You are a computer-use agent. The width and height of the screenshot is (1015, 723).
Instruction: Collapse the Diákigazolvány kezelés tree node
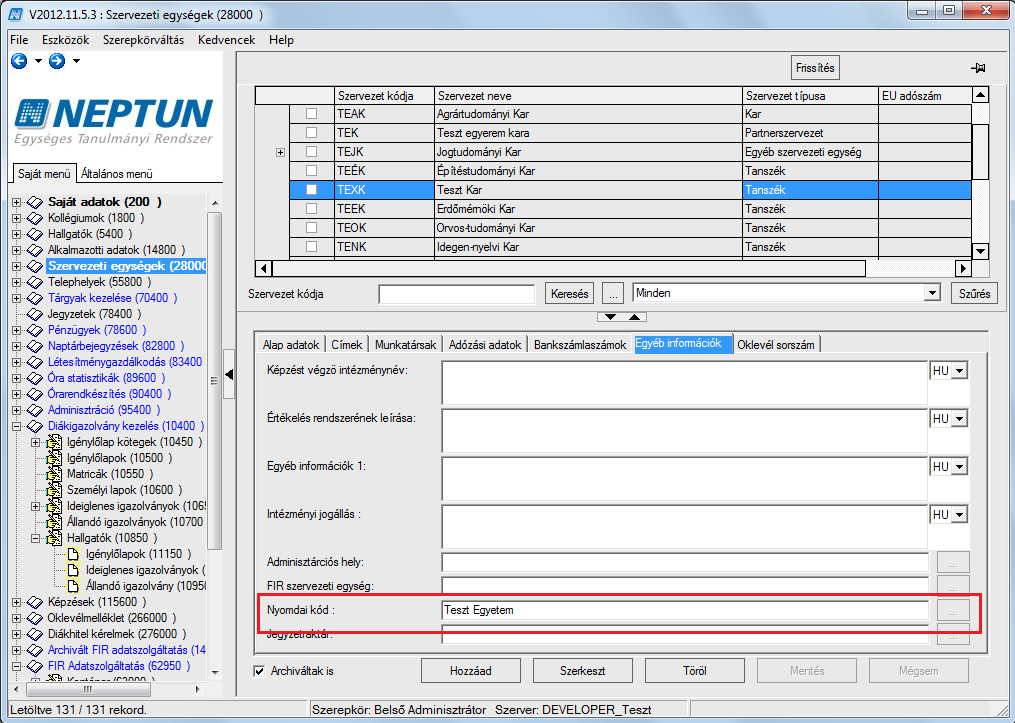[16, 427]
